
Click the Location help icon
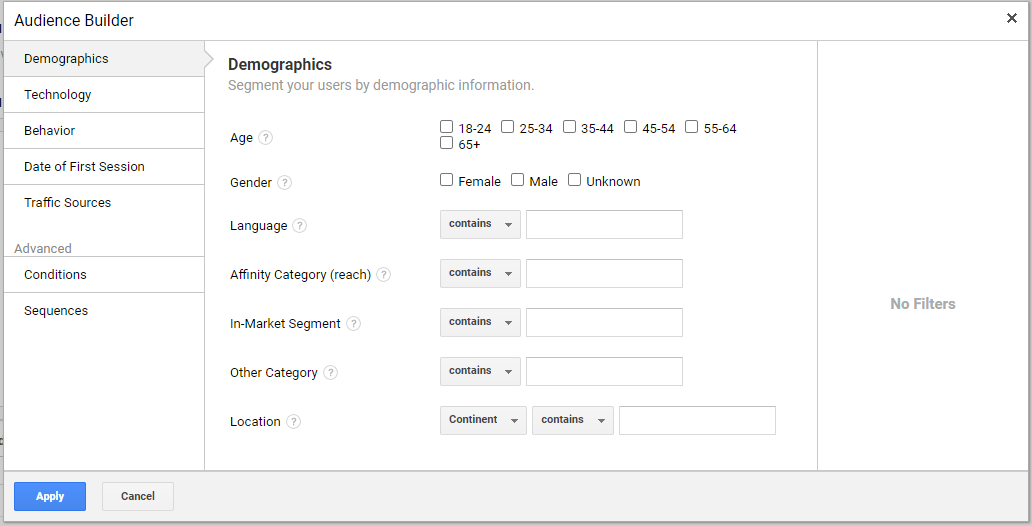pyautogui.click(x=293, y=422)
